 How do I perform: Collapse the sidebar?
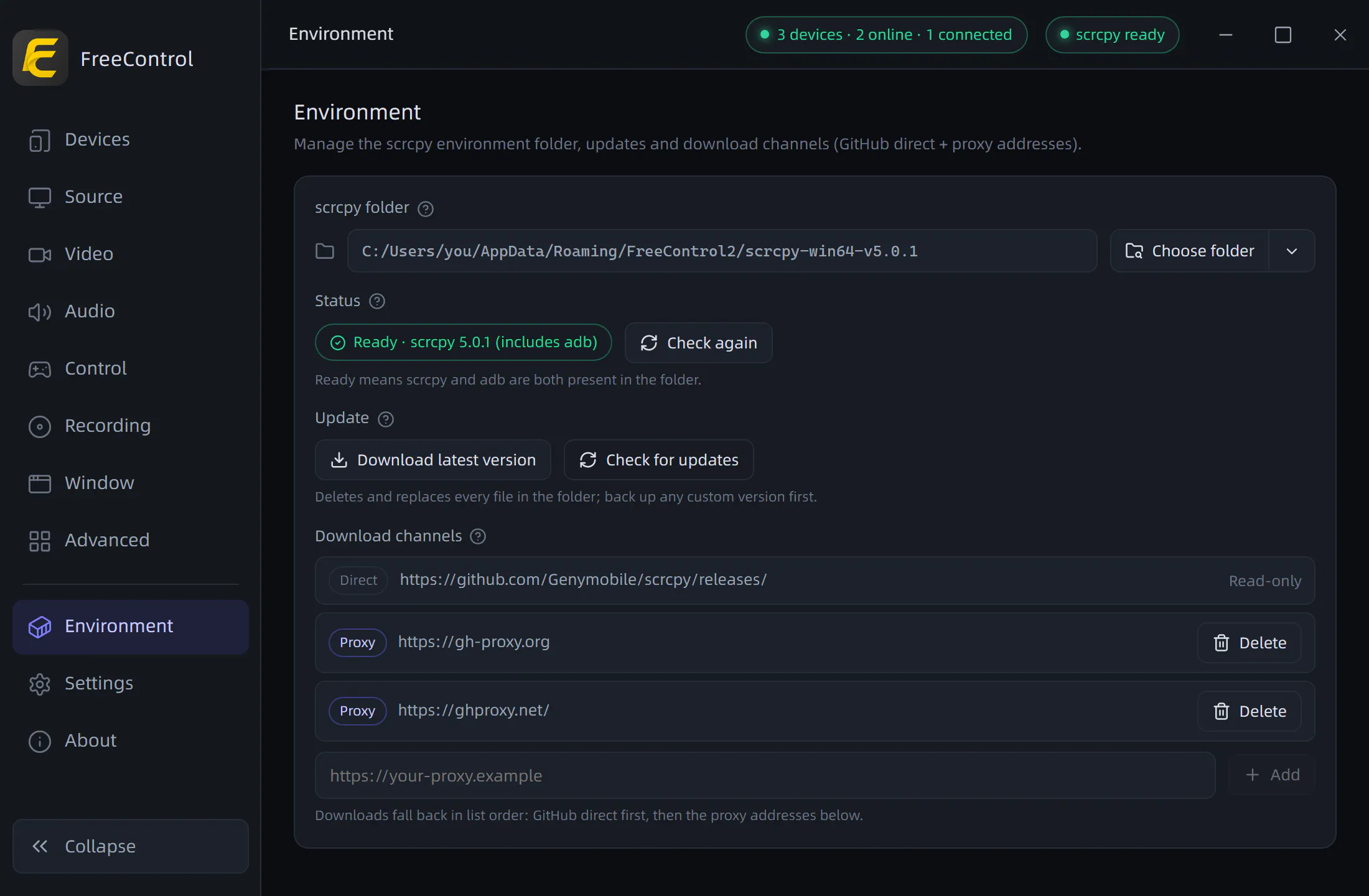click(x=130, y=846)
